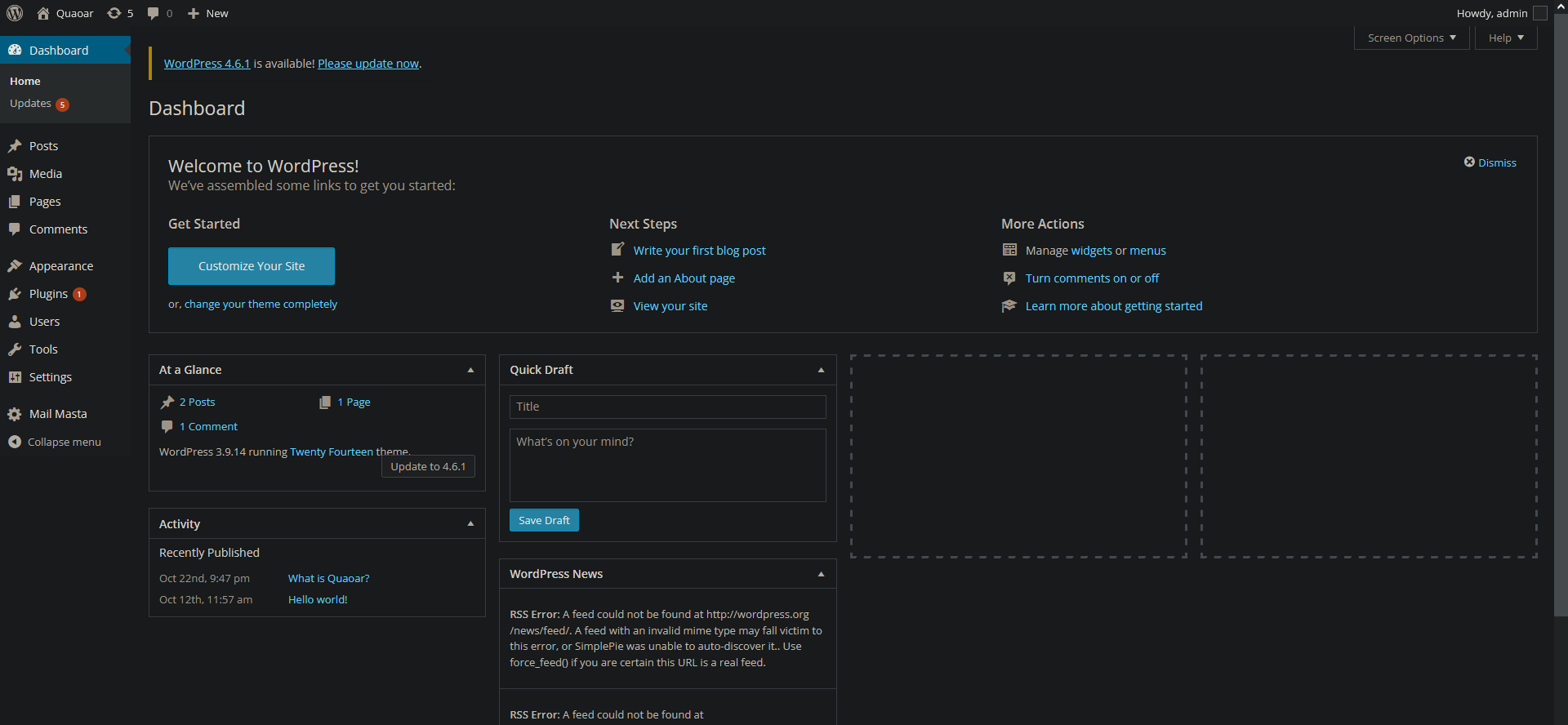Click the Howdy, admin account text

pyautogui.click(x=1492, y=13)
